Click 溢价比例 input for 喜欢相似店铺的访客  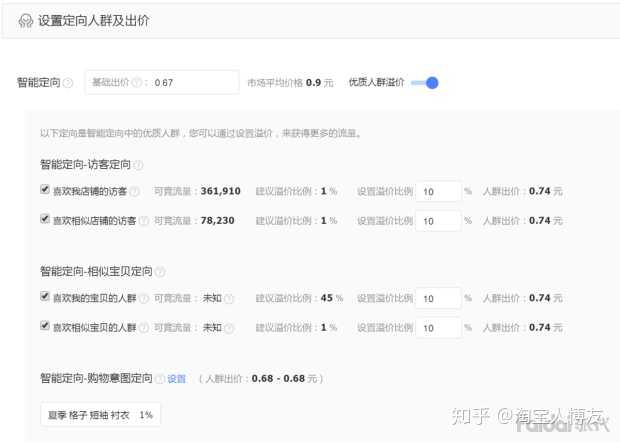[x=438, y=221]
